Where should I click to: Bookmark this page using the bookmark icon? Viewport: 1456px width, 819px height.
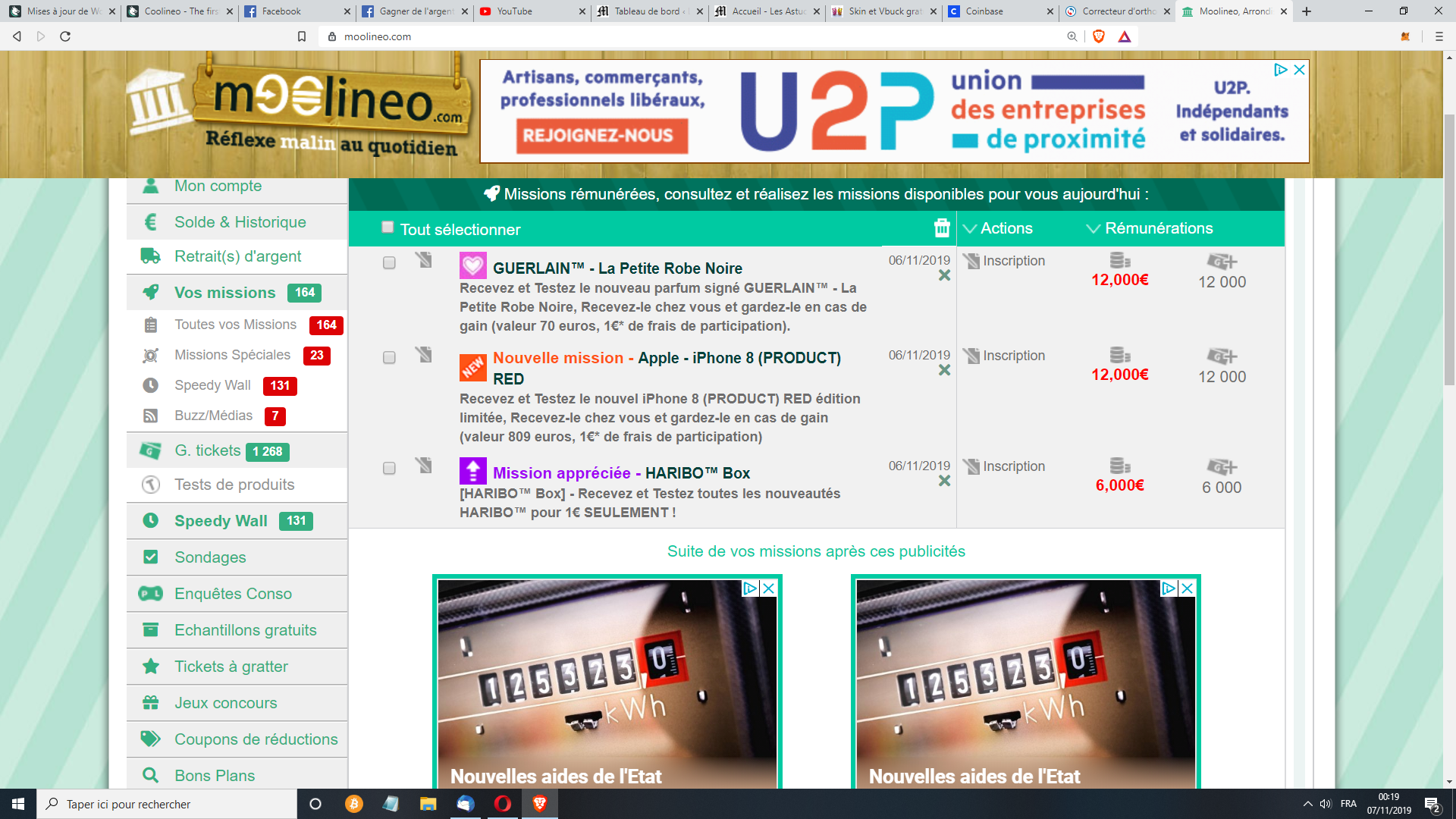click(x=302, y=36)
